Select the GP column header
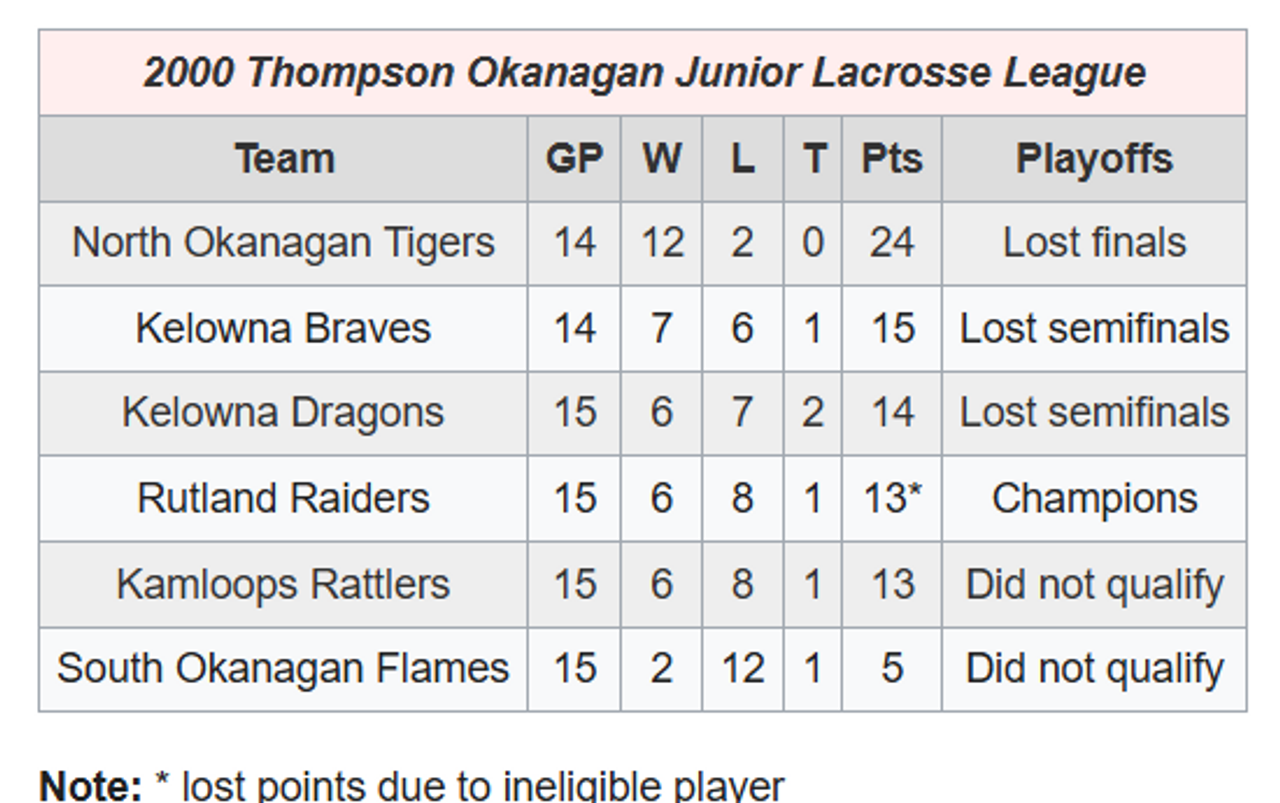This screenshot has width=1280, height=803. pos(574,159)
